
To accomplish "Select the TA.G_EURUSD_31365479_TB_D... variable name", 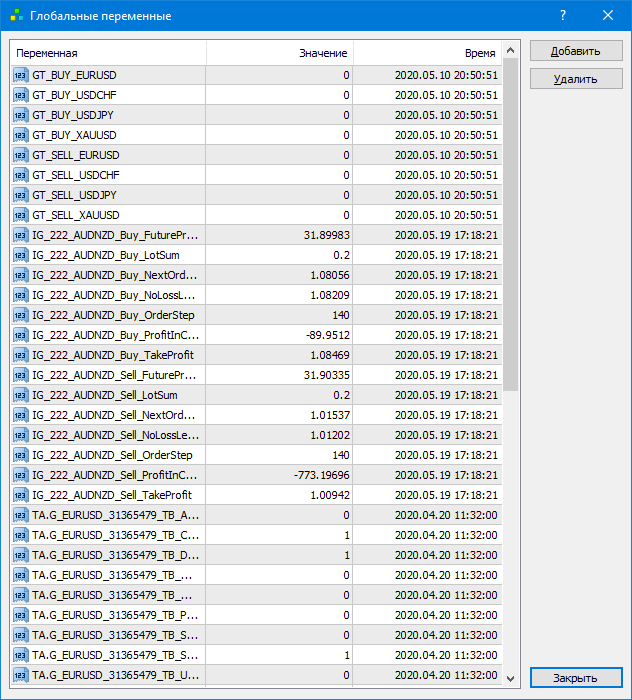I will [x=116, y=555].
